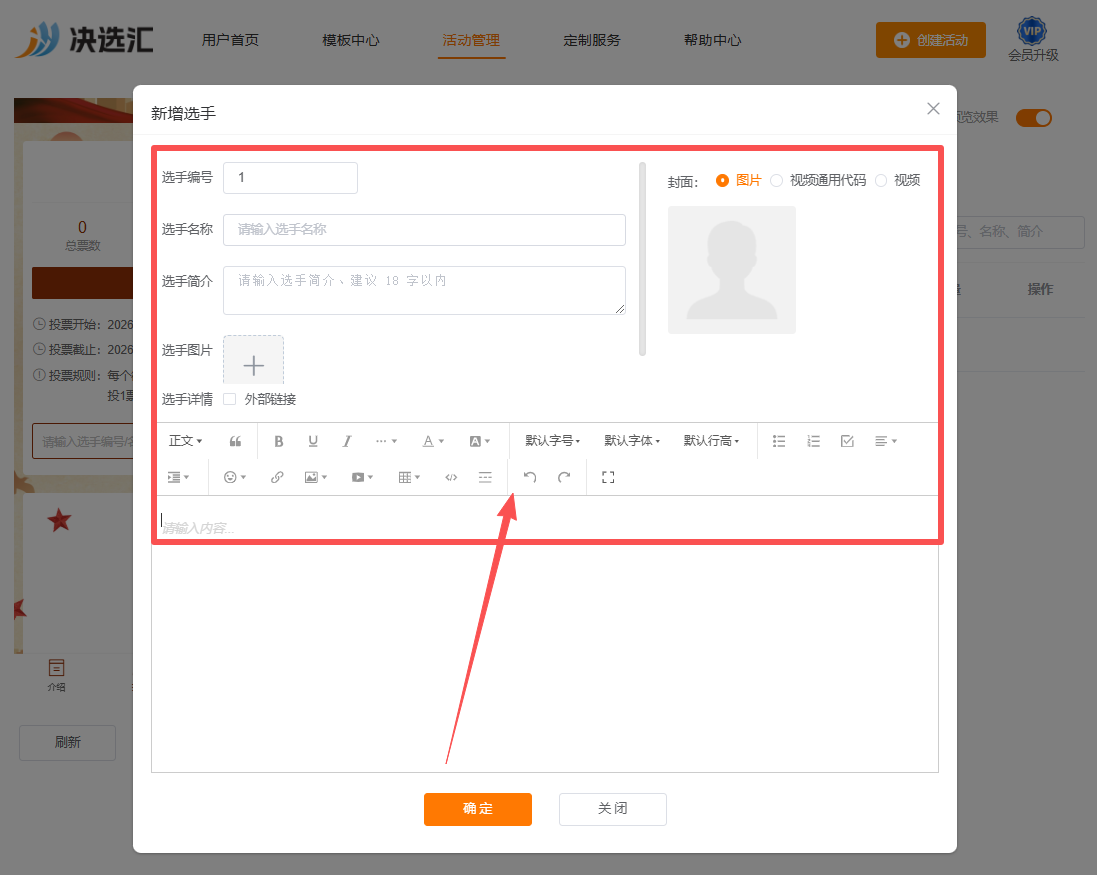Open the 正文 heading style dropdown
The width and height of the screenshot is (1097, 875).
point(185,441)
